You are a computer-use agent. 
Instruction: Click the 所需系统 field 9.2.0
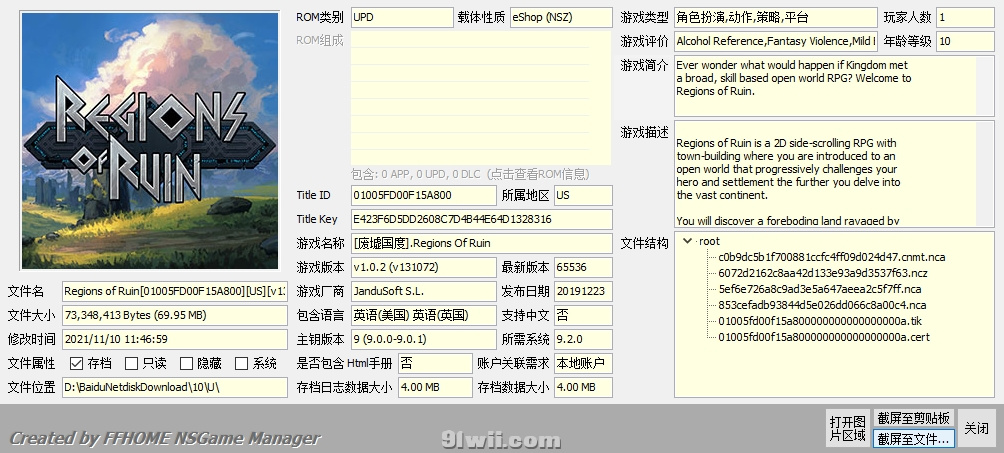pyautogui.click(x=583, y=339)
